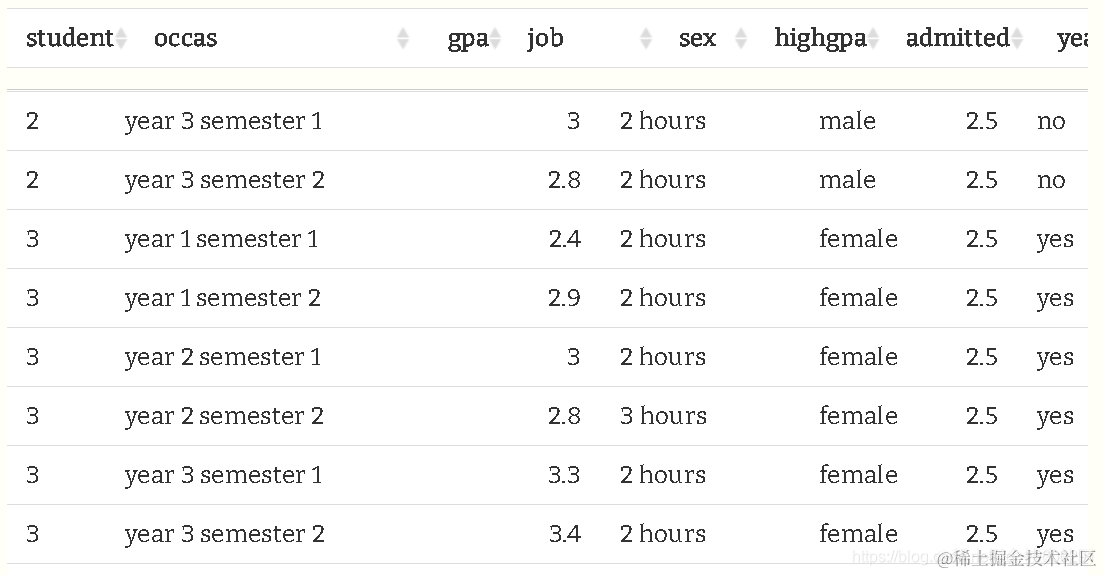Click the sort arrows next to gpa

click(x=495, y=39)
